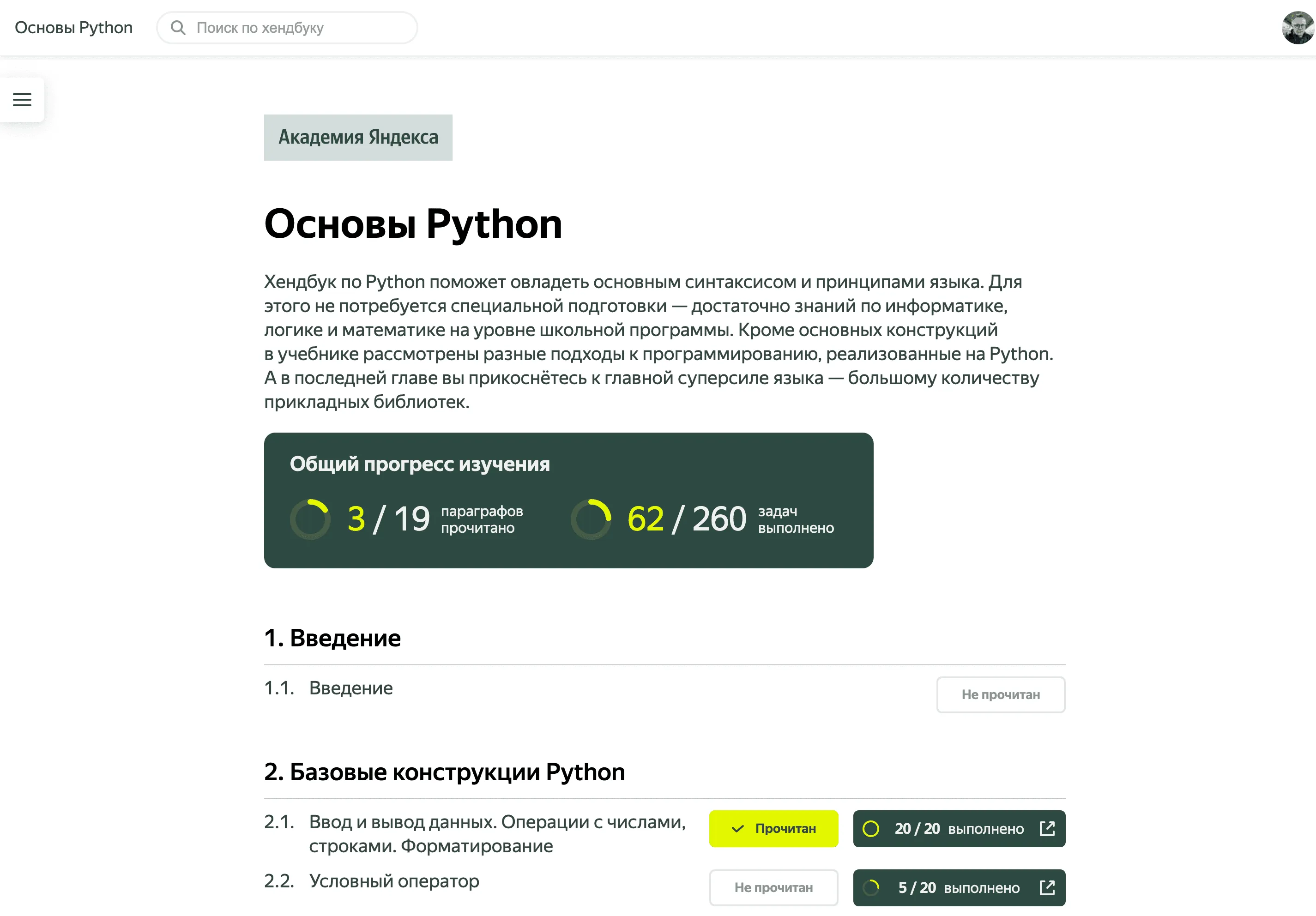This screenshot has width=1316, height=916.
Task: Click external link icon on 20 / 20 row
Action: click(1047, 828)
